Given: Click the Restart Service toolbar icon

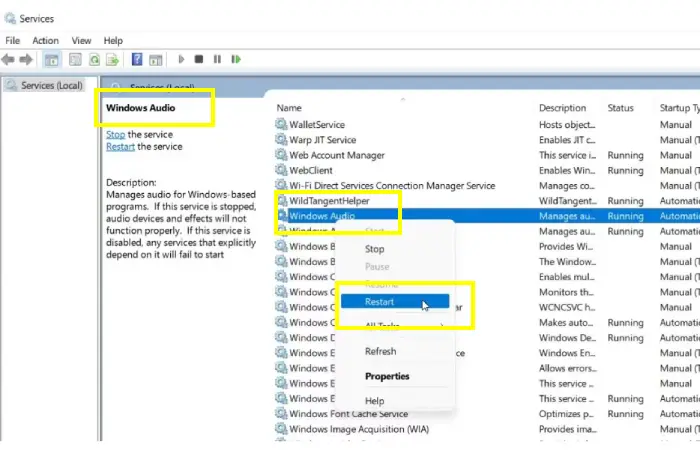Looking at the screenshot, I should (x=236, y=59).
